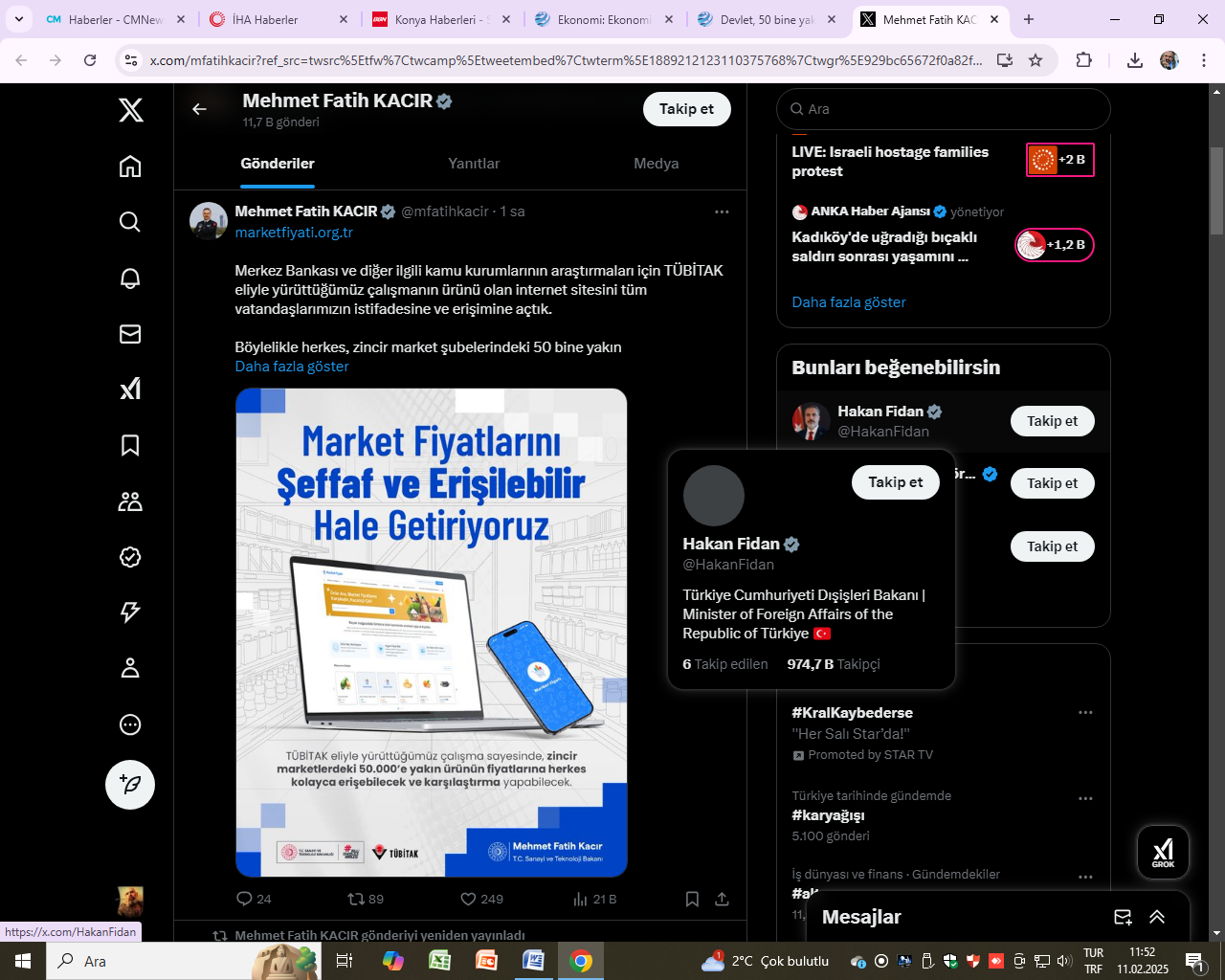Open Task View on taskbar
This screenshot has width=1225, height=980.
point(344,961)
